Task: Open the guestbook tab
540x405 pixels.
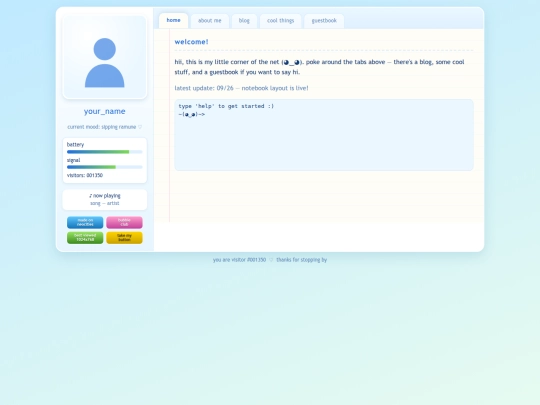Action: tap(324, 21)
